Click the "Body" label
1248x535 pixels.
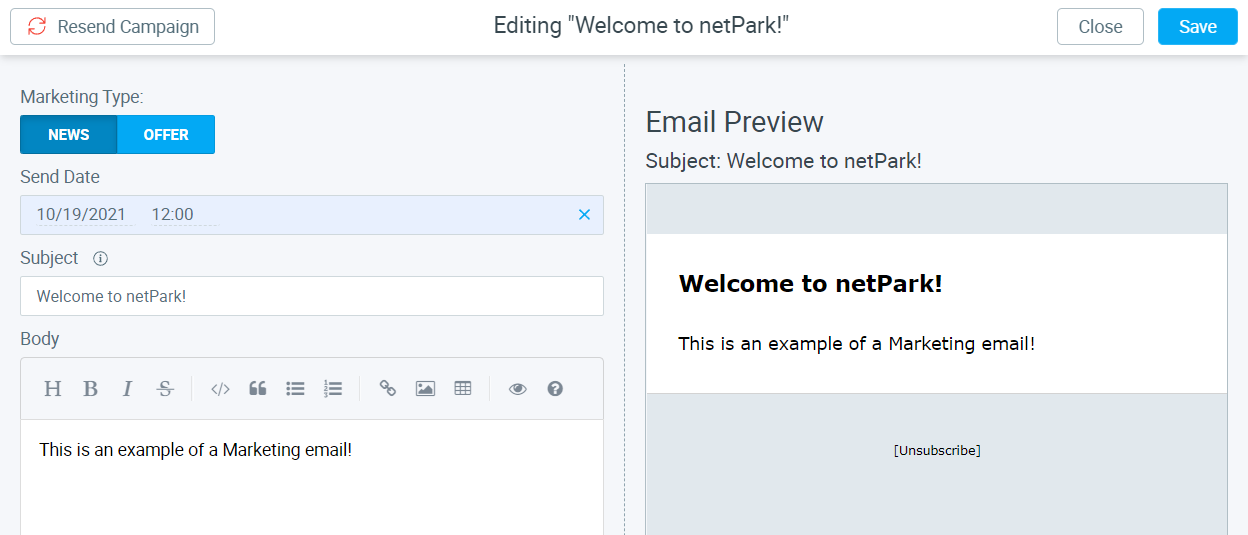point(40,339)
